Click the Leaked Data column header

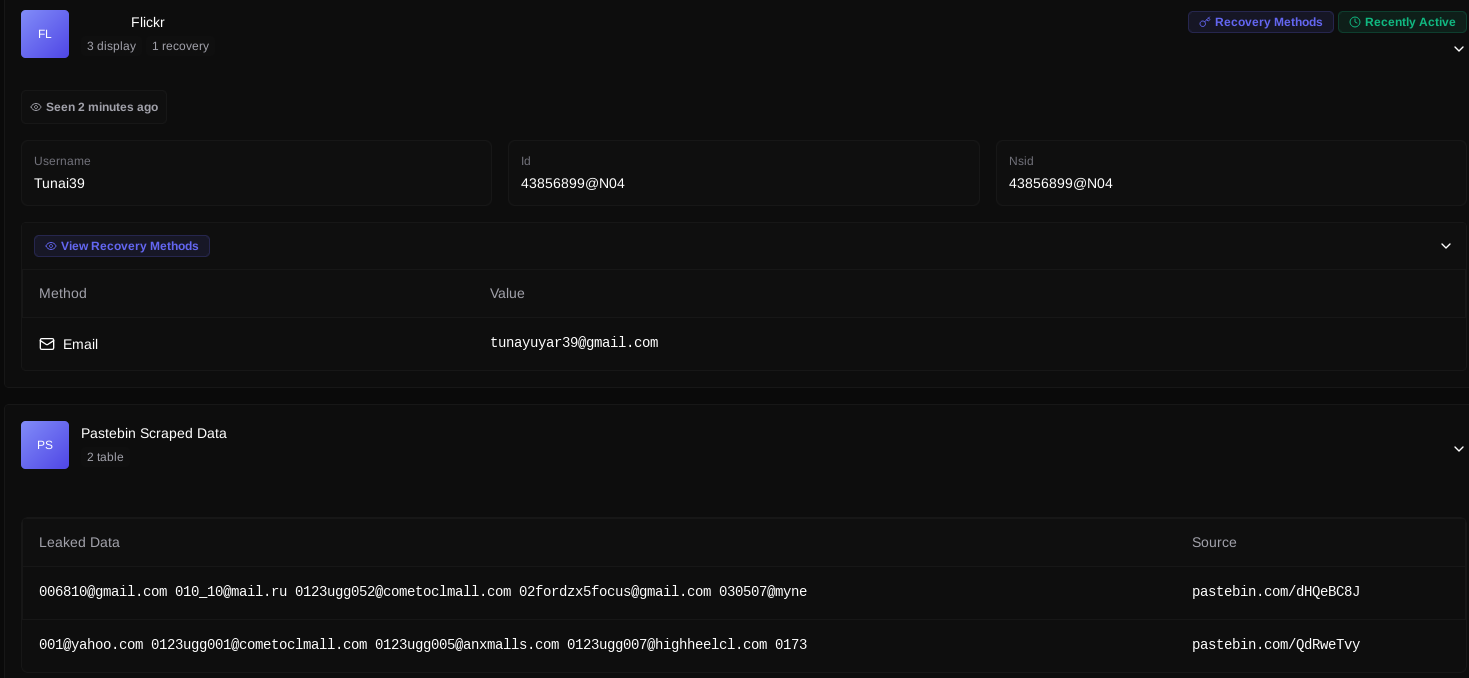(79, 542)
